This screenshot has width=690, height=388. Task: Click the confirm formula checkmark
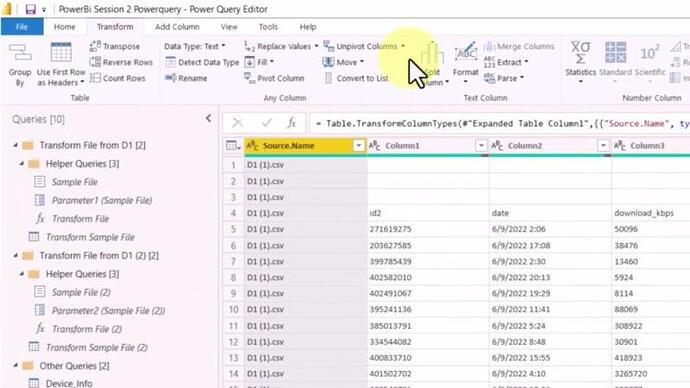coord(266,123)
